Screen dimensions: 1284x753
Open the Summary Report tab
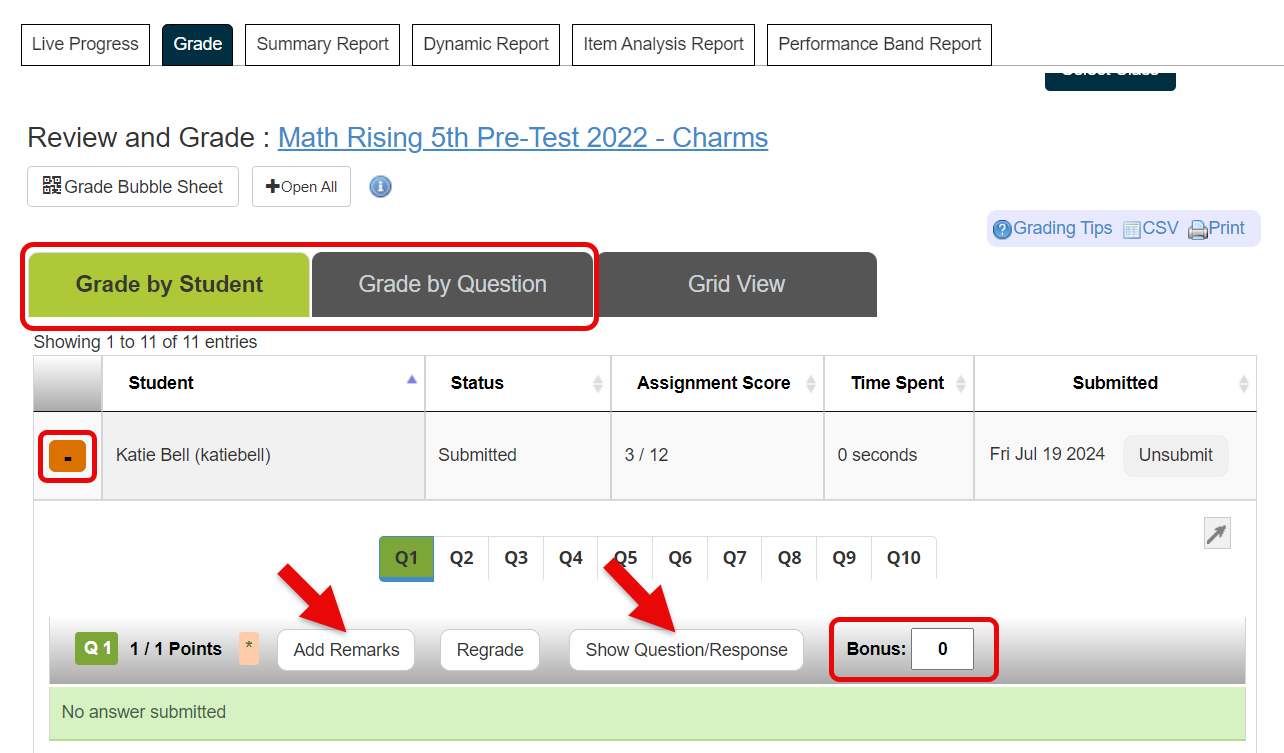[x=323, y=45]
